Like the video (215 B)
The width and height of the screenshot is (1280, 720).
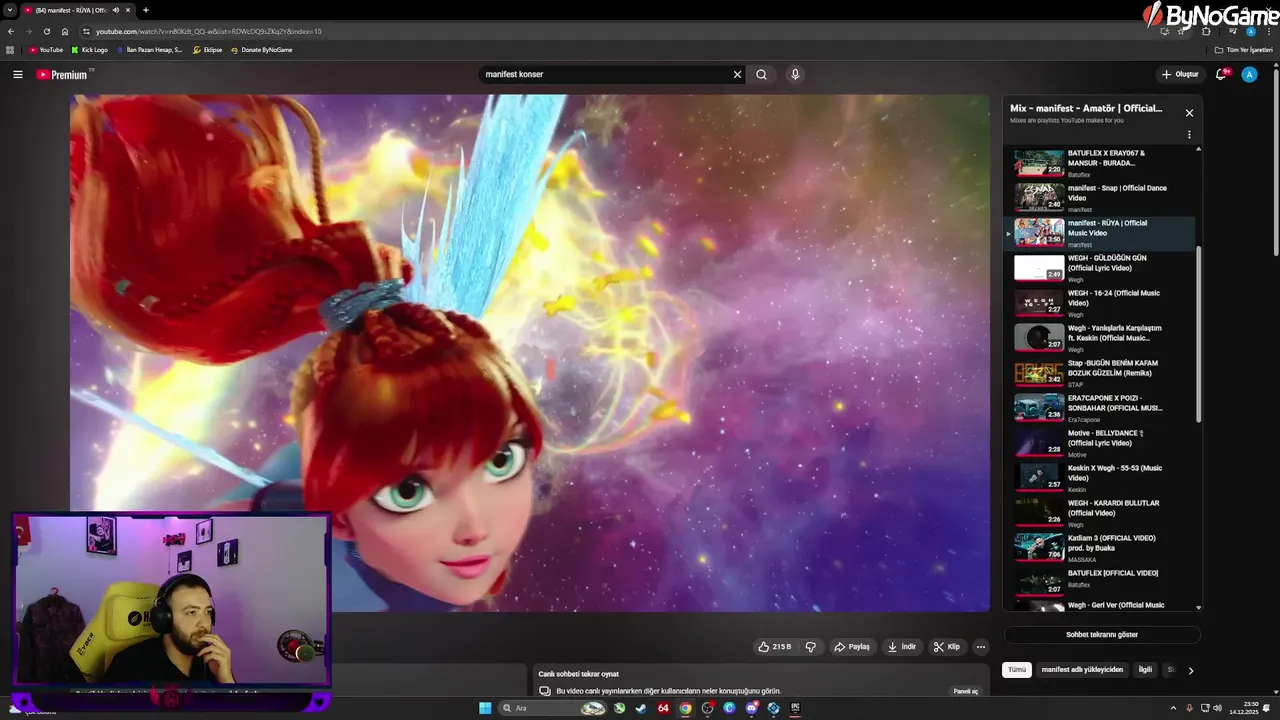[775, 647]
